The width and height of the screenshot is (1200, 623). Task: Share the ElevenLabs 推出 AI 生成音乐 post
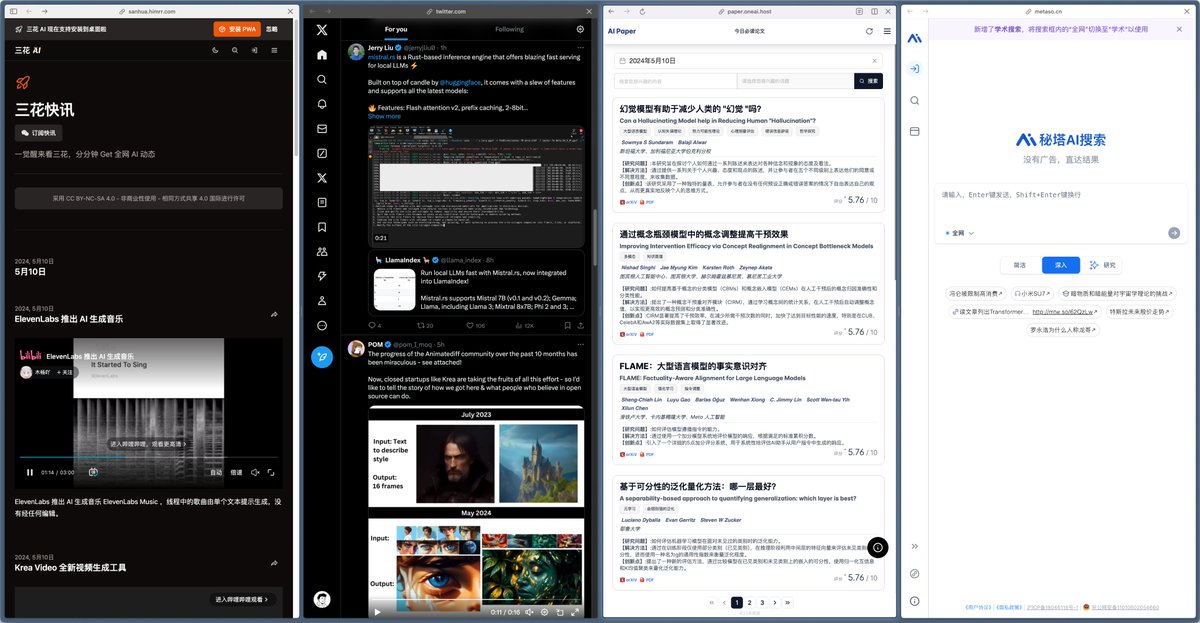click(274, 315)
